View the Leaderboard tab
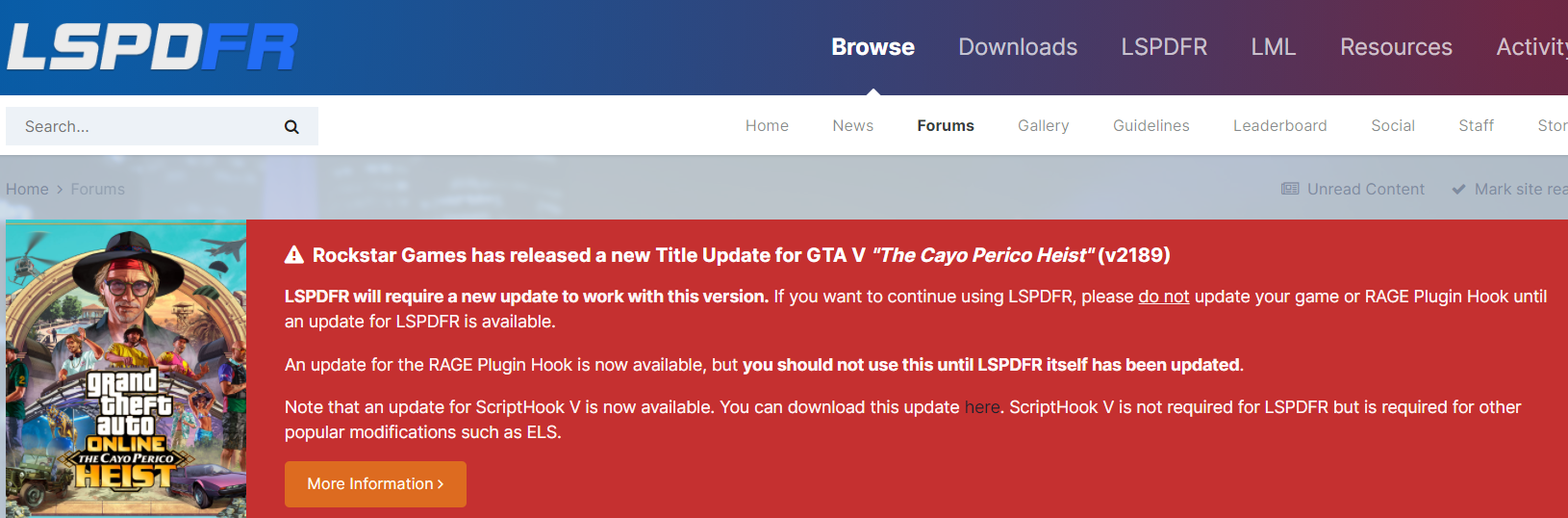The image size is (1568, 518). (x=1279, y=126)
